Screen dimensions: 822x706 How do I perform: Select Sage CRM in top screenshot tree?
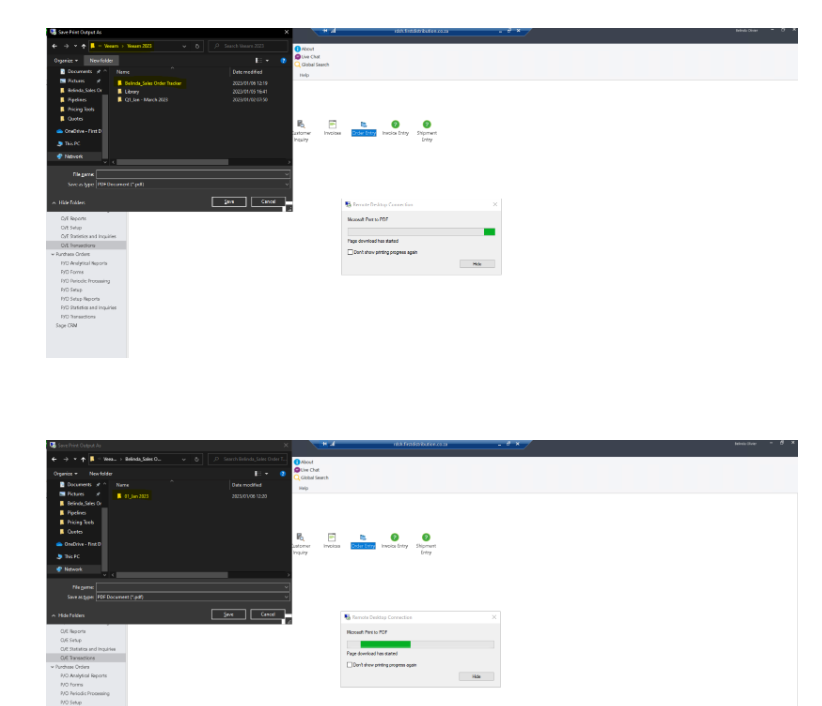coord(66,325)
